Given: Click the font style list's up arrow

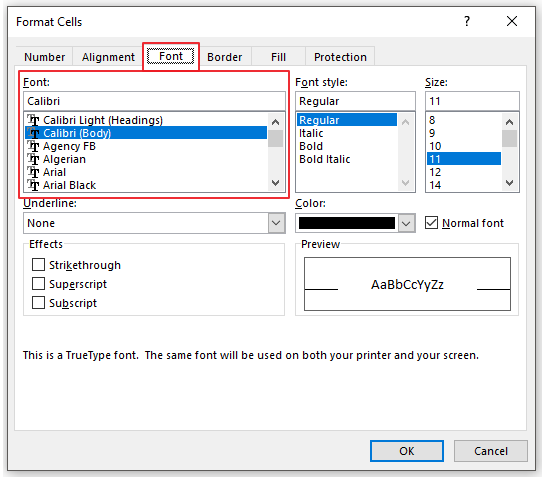Looking at the screenshot, I should pos(405,122).
